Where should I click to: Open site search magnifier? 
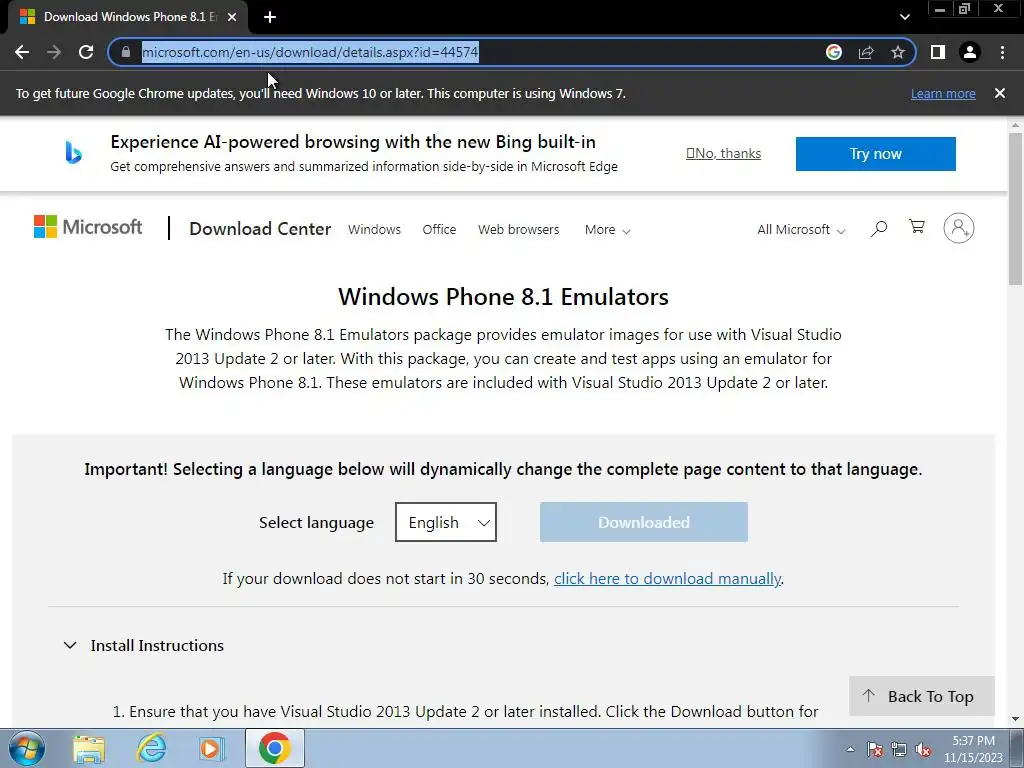click(x=879, y=229)
